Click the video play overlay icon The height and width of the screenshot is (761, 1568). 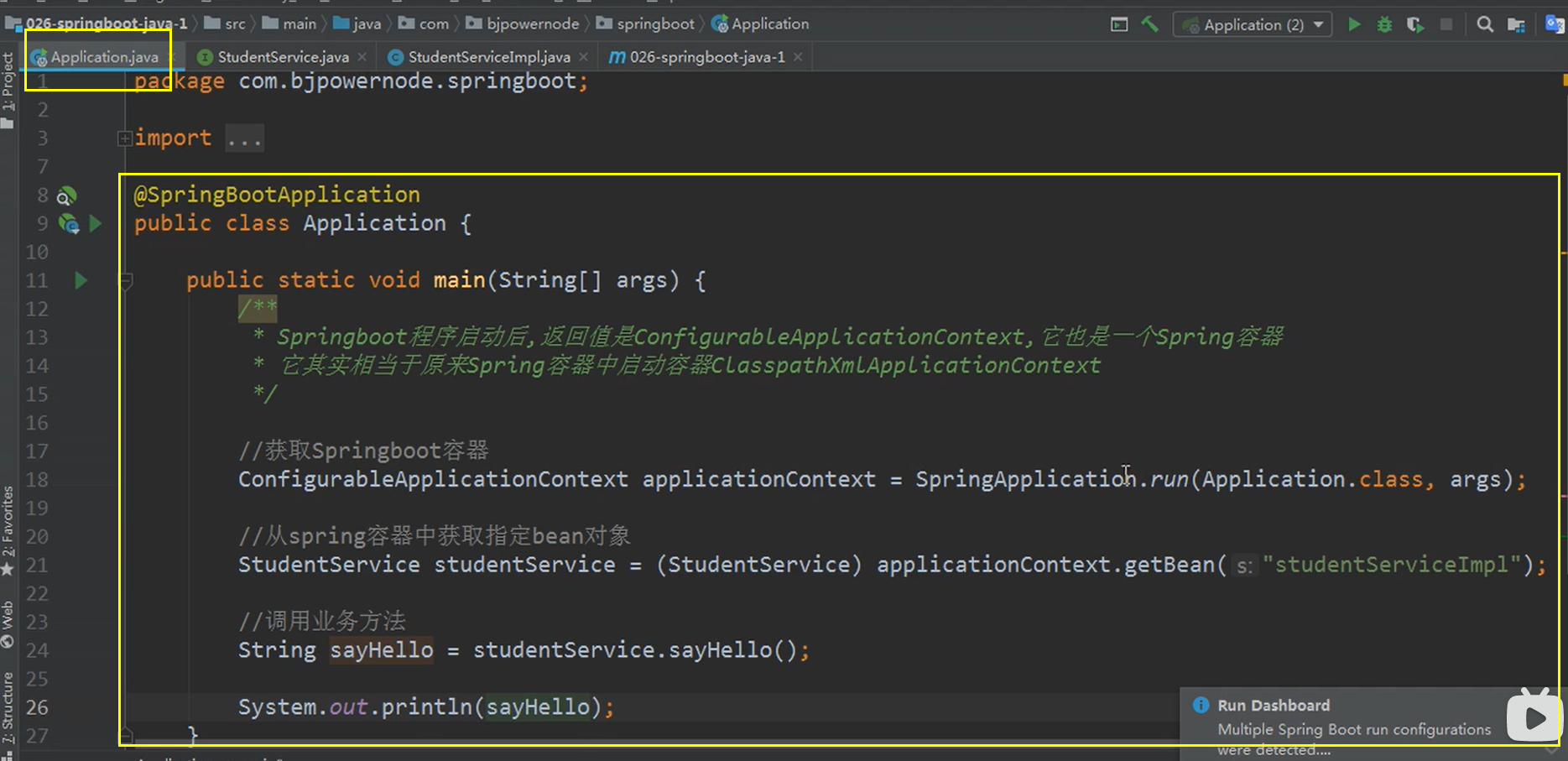coord(1534,717)
